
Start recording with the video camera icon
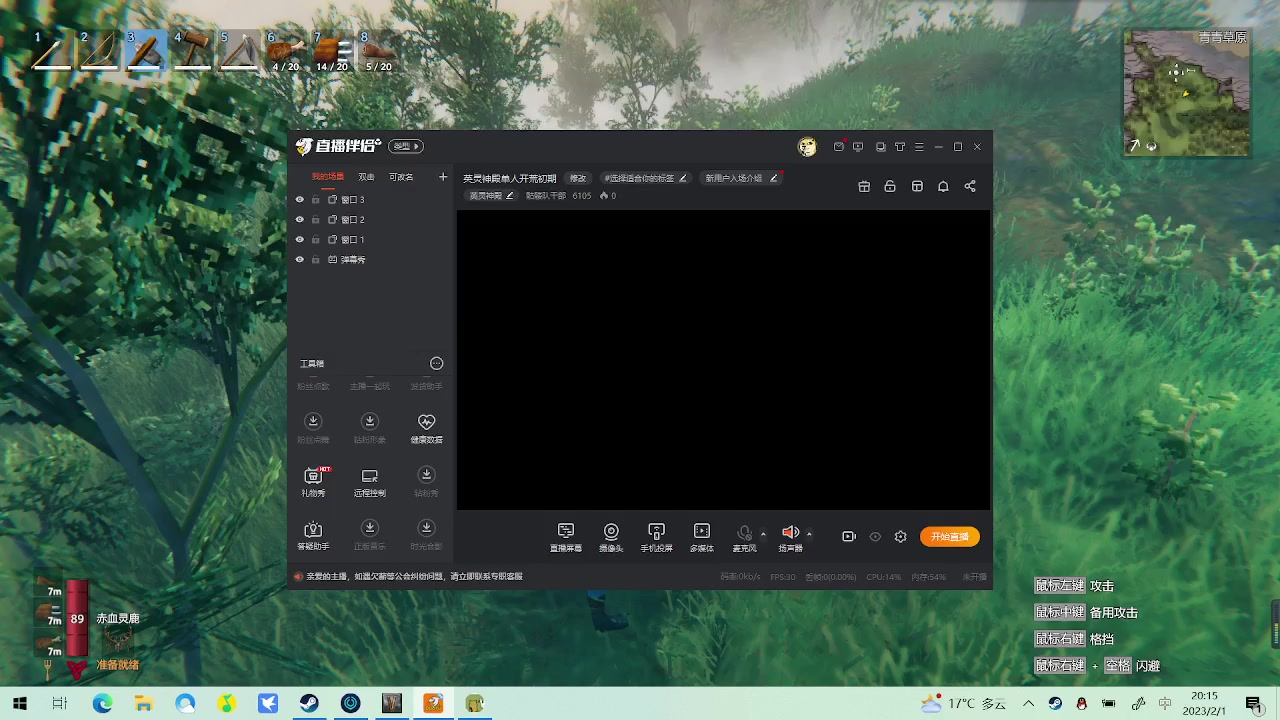[x=849, y=537]
